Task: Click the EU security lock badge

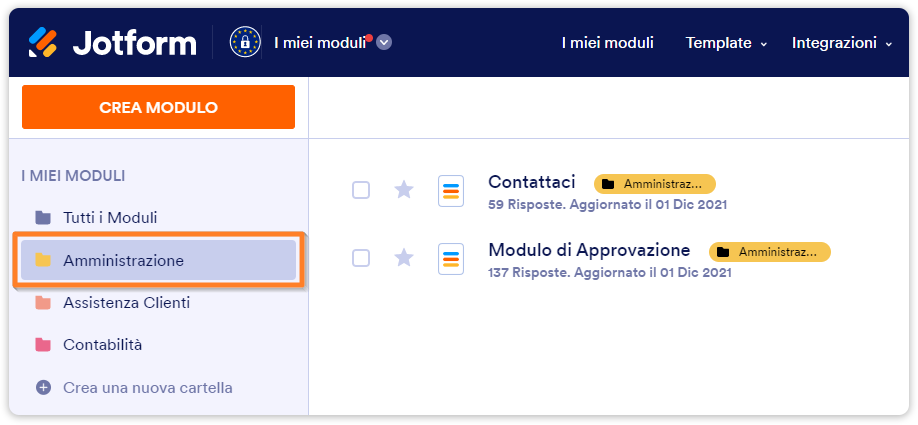Action: 244,42
